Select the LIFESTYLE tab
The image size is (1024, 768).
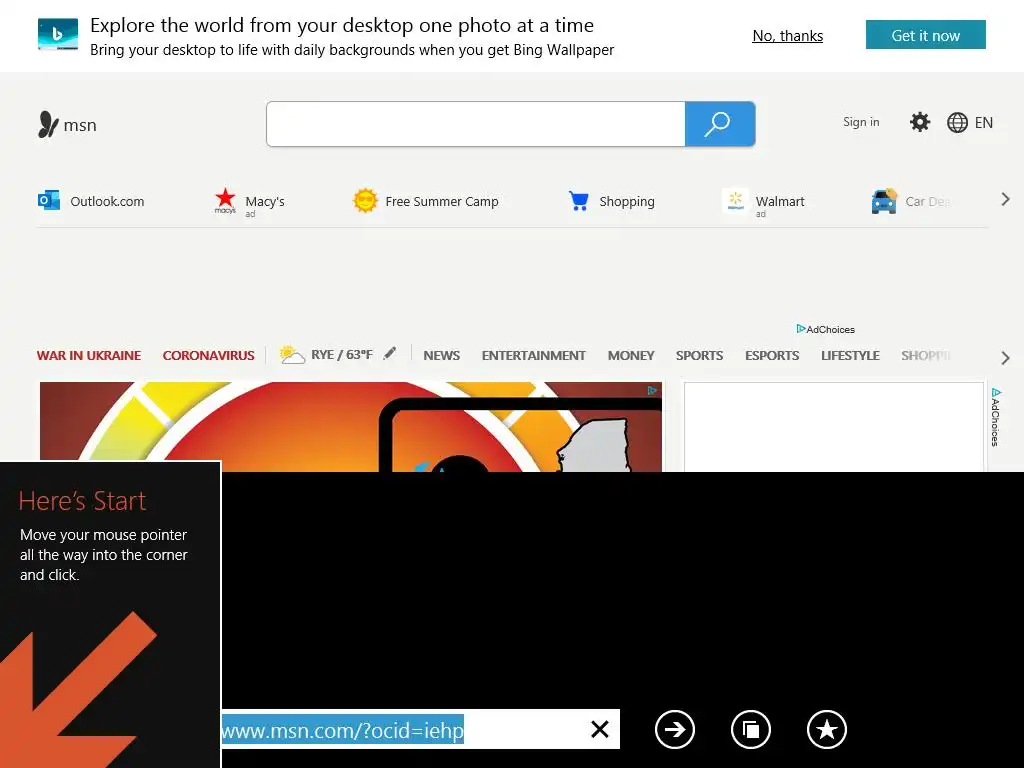point(850,355)
